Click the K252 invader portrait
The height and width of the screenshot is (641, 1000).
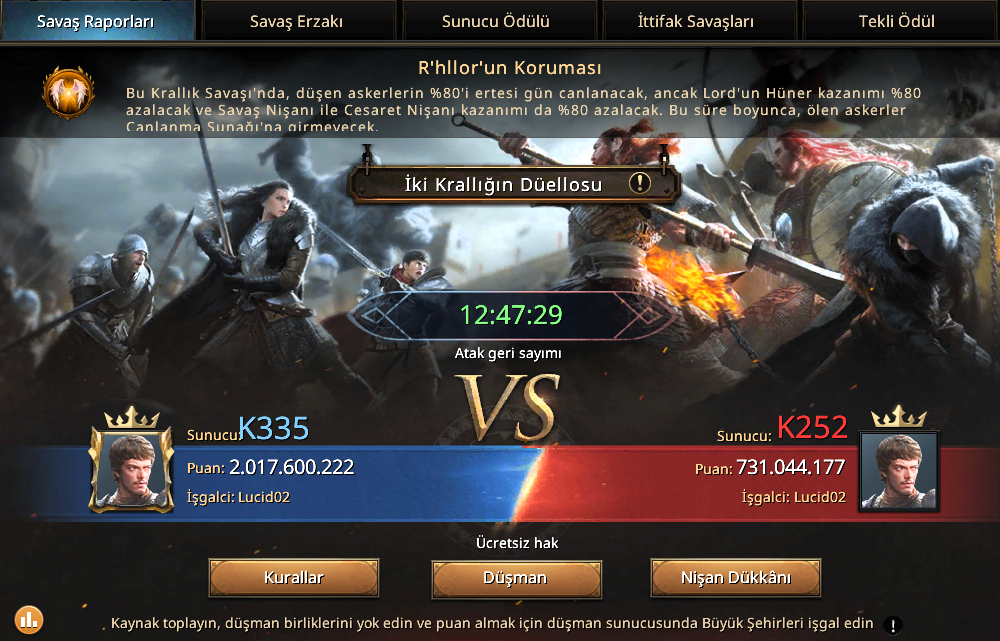(899, 472)
